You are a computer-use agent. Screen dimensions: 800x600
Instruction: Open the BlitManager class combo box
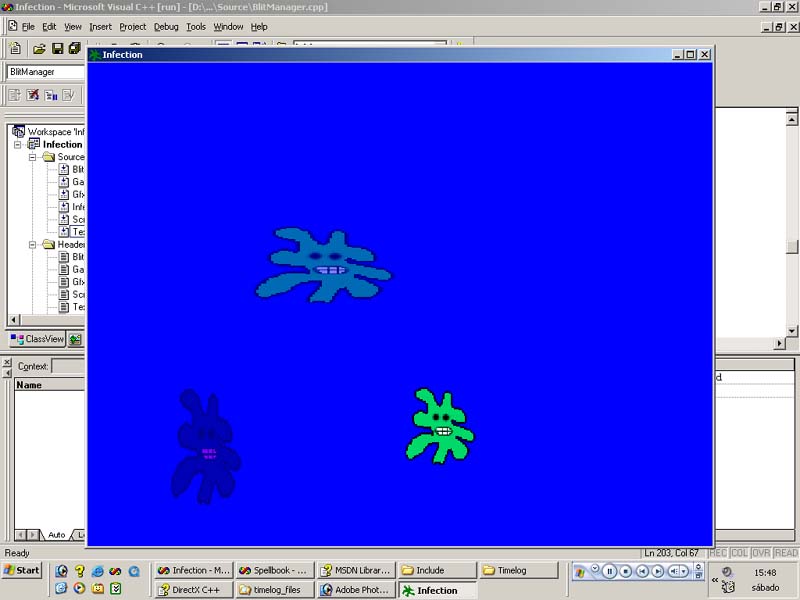tap(45, 72)
